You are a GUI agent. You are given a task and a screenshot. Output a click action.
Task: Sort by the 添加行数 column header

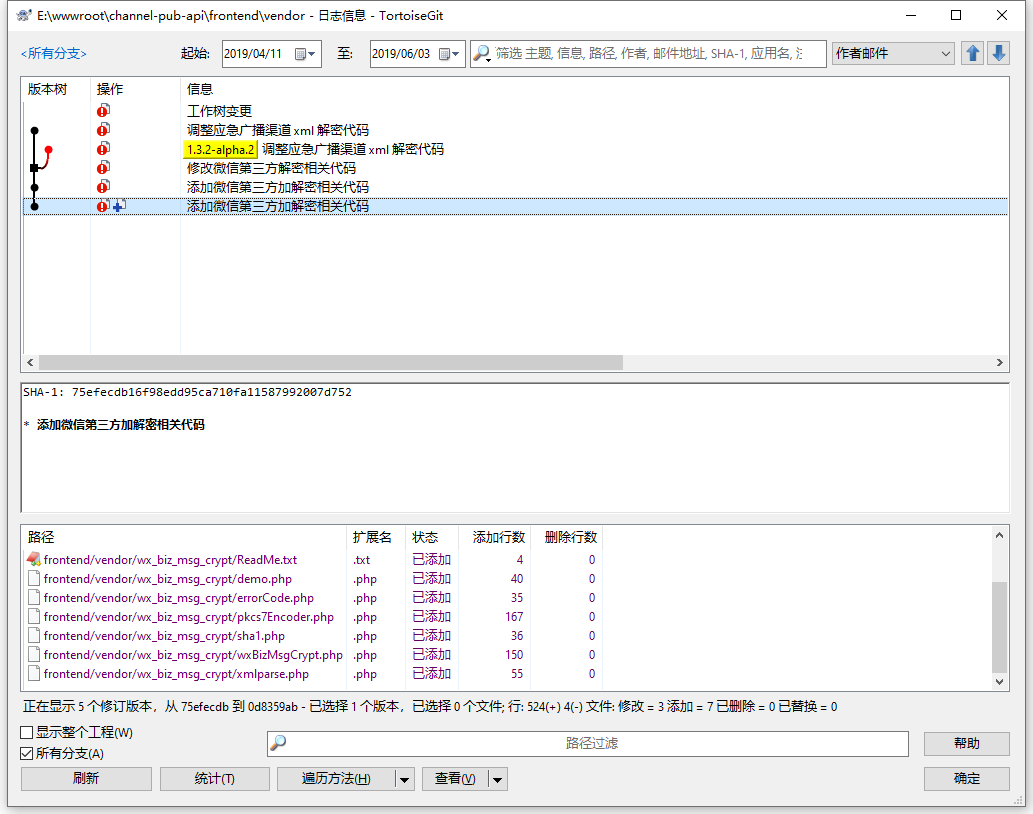click(498, 537)
